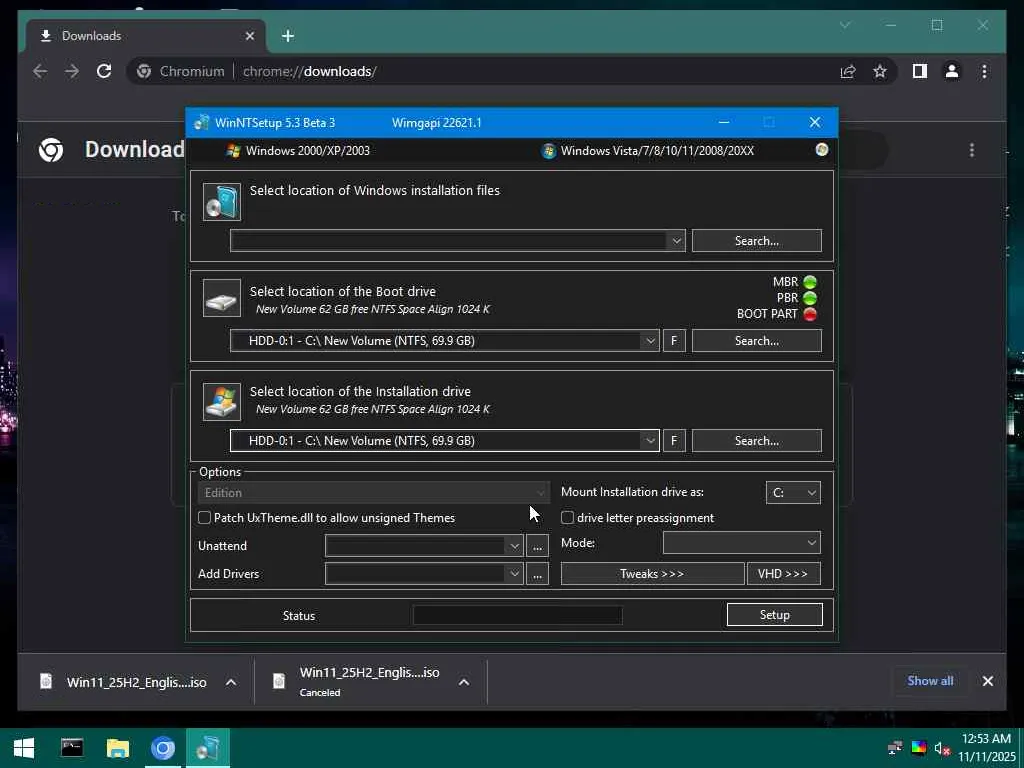Open Tweaks >>> panel

pyautogui.click(x=652, y=573)
